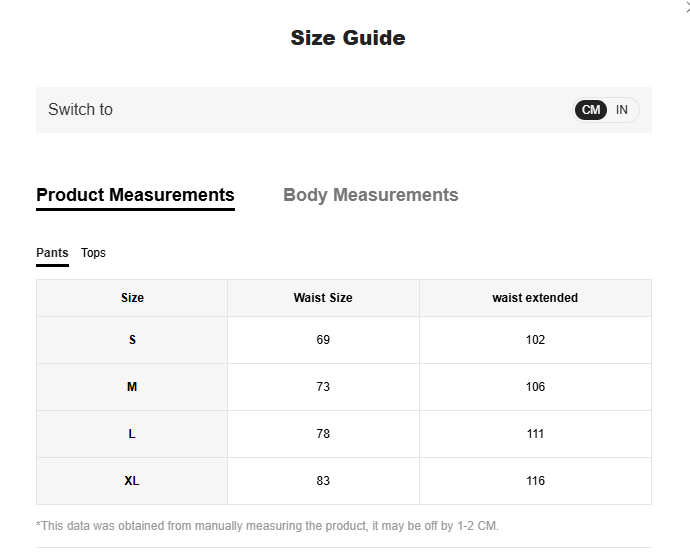
Task: Open the Body Measurements tab
Action: coord(370,195)
